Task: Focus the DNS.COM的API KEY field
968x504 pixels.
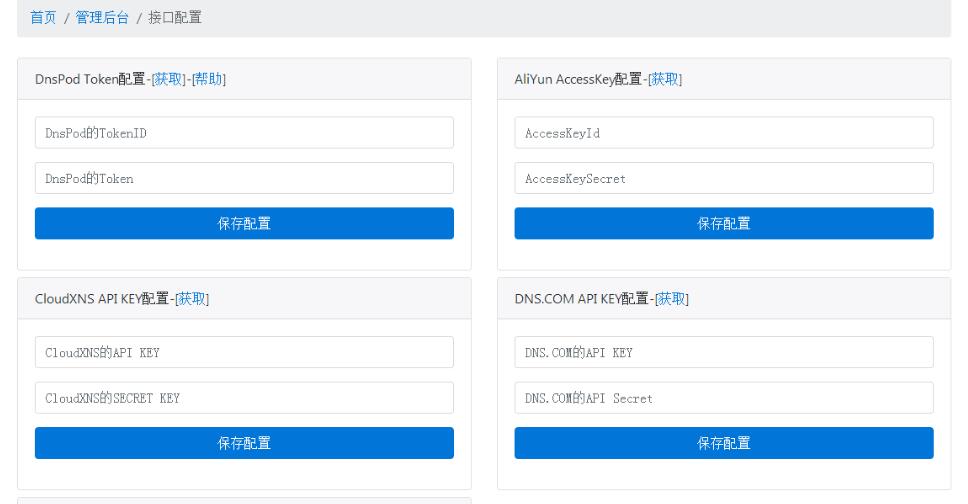Action: 724,352
